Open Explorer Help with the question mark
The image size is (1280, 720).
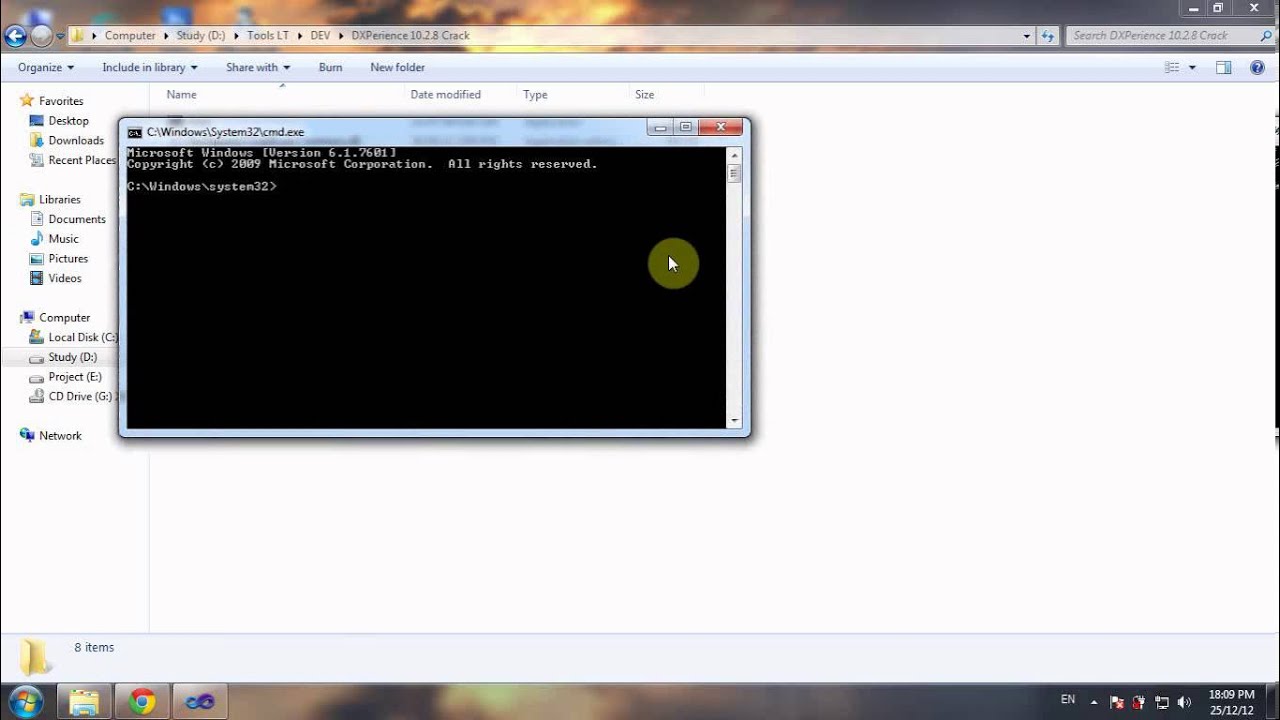1258,67
